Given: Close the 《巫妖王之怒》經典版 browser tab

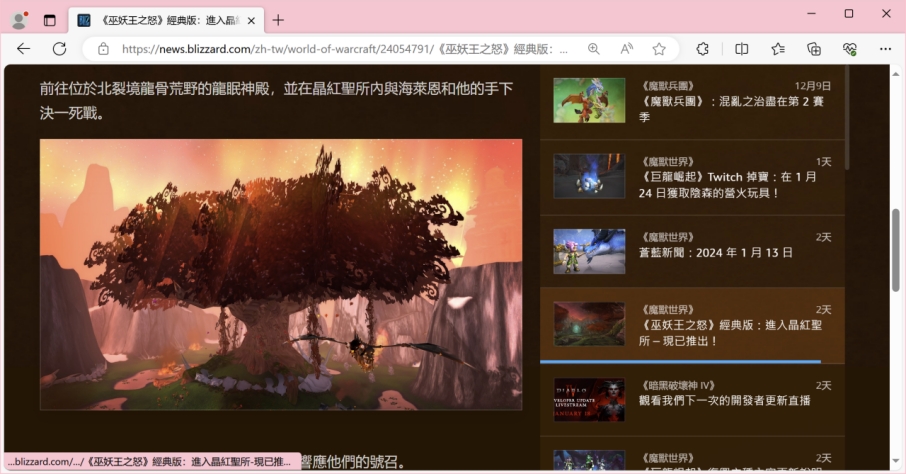Looking at the screenshot, I should pos(251,21).
